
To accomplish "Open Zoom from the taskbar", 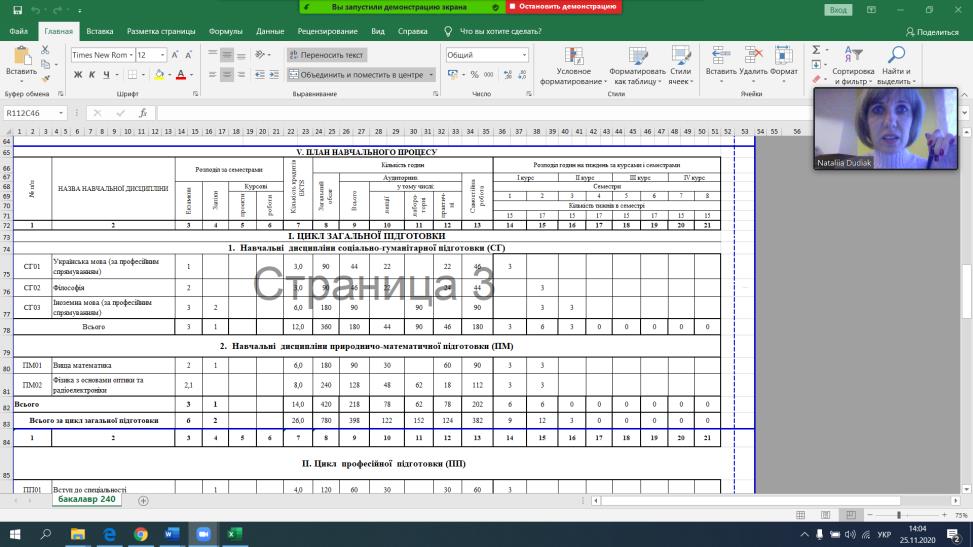I will point(203,534).
